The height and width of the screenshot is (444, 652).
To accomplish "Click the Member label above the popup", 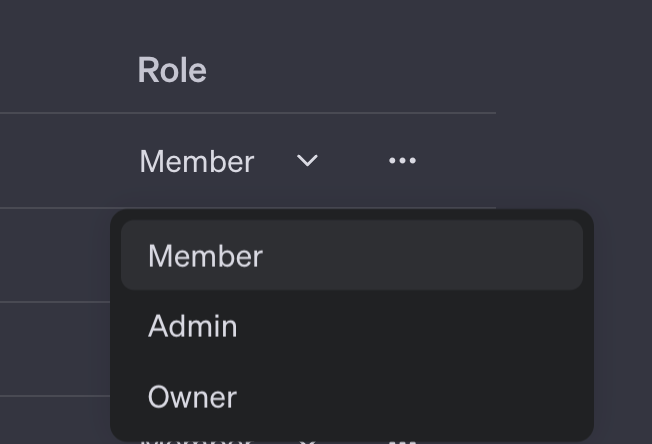I will click(196, 161).
